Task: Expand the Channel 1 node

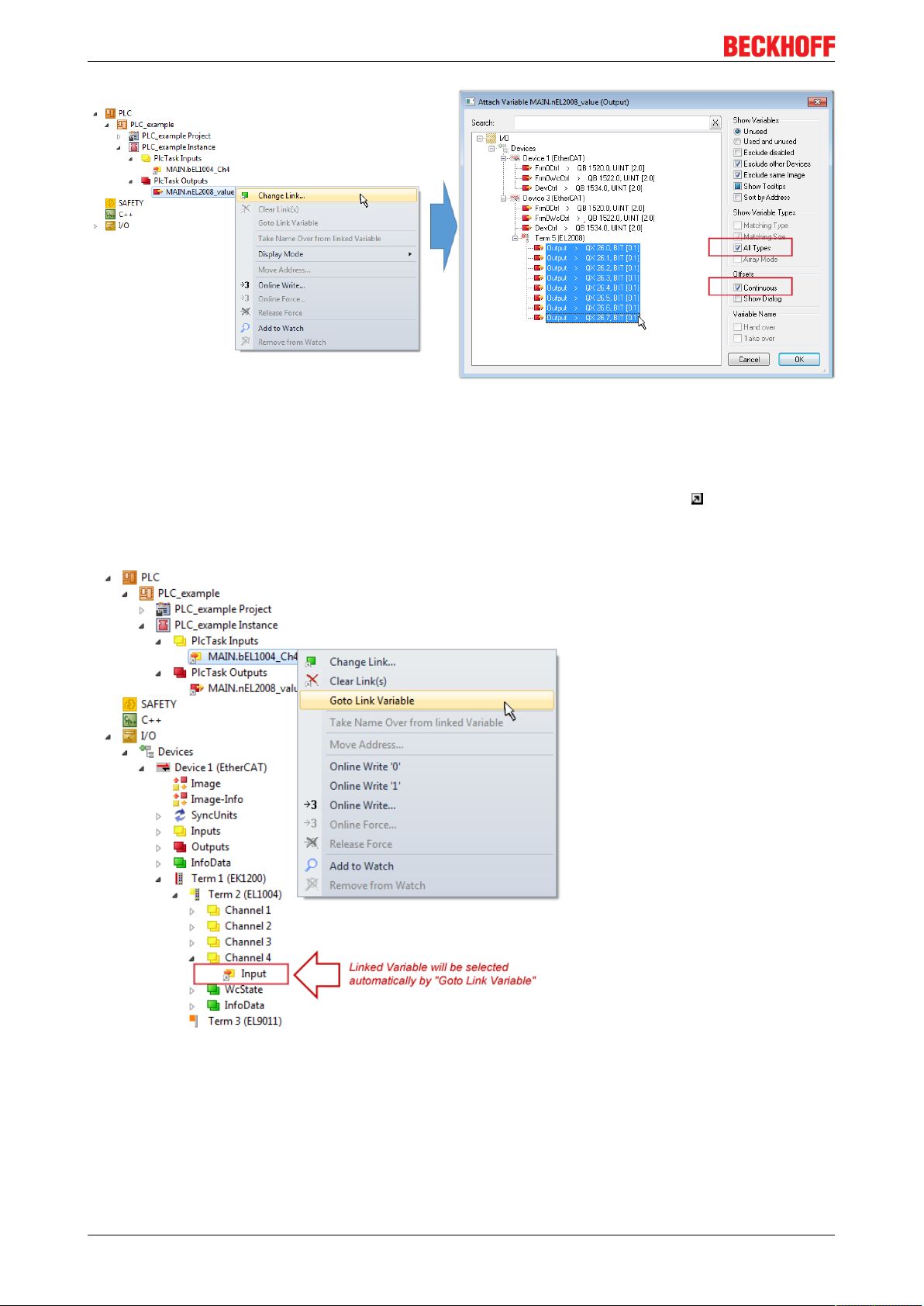Action: 192,911
